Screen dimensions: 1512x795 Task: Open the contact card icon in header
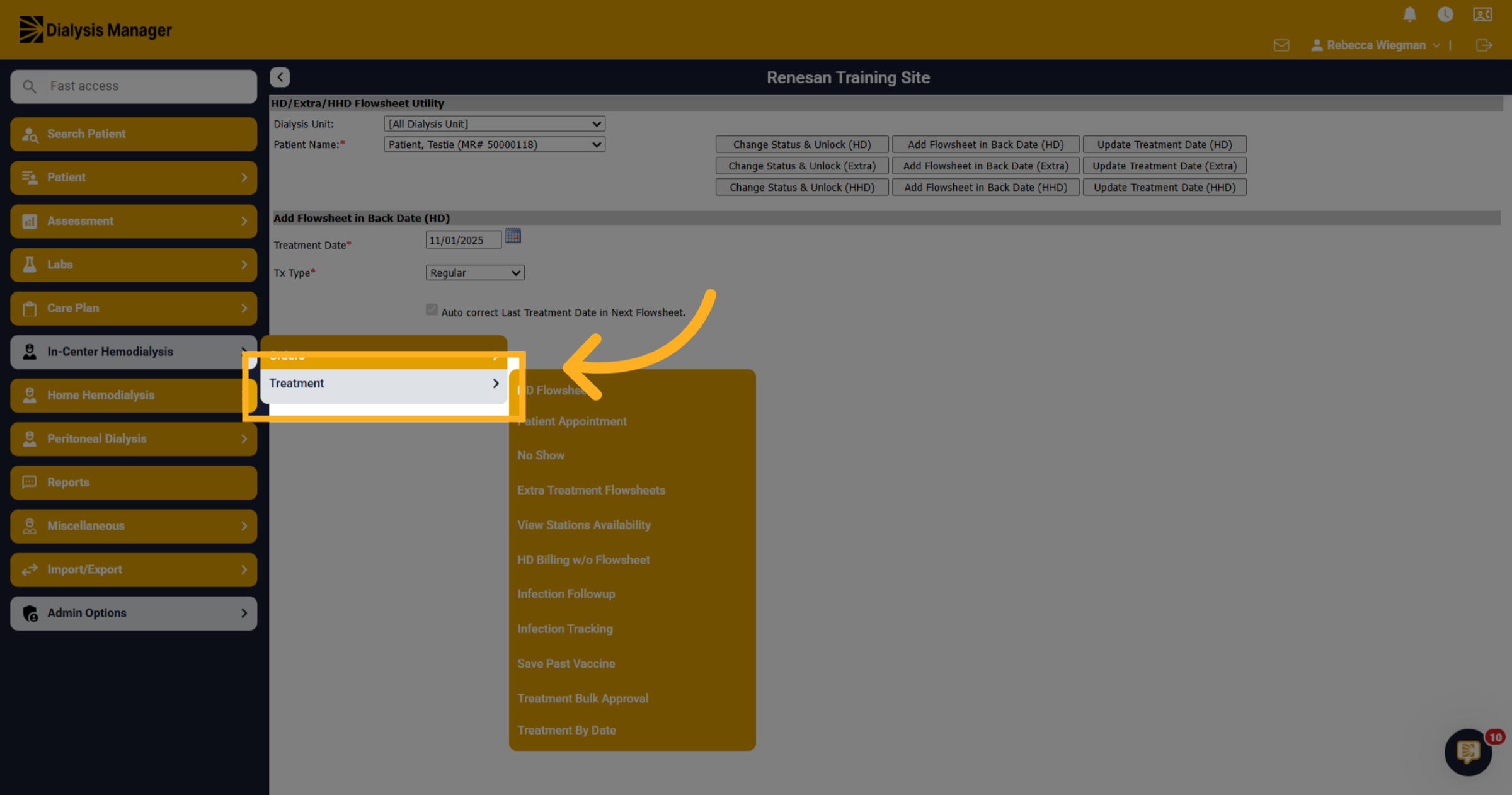pos(1482,14)
